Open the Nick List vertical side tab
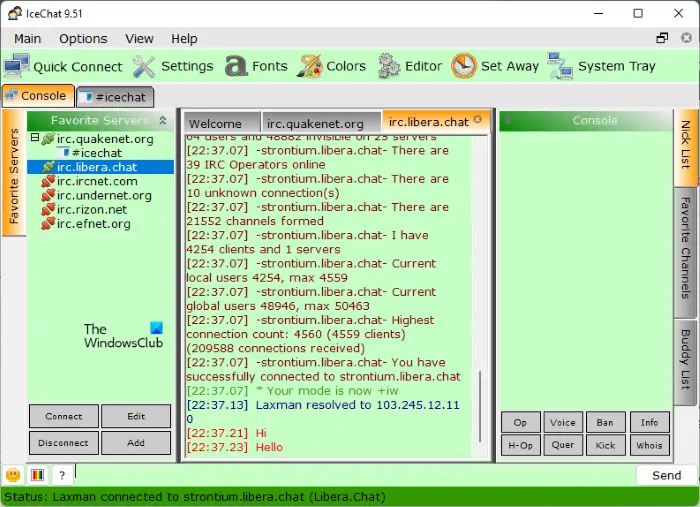 point(685,148)
